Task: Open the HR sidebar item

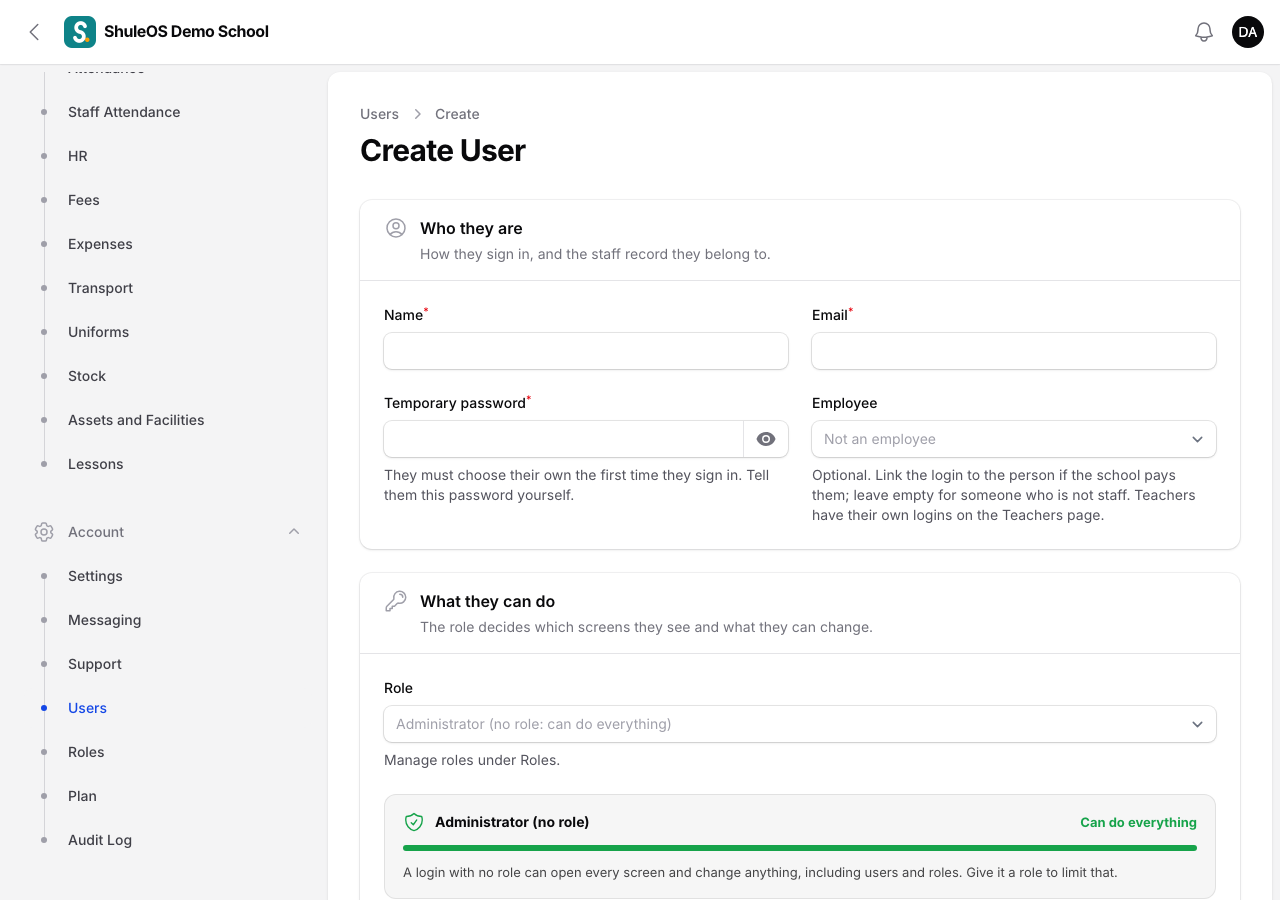Action: click(x=78, y=156)
